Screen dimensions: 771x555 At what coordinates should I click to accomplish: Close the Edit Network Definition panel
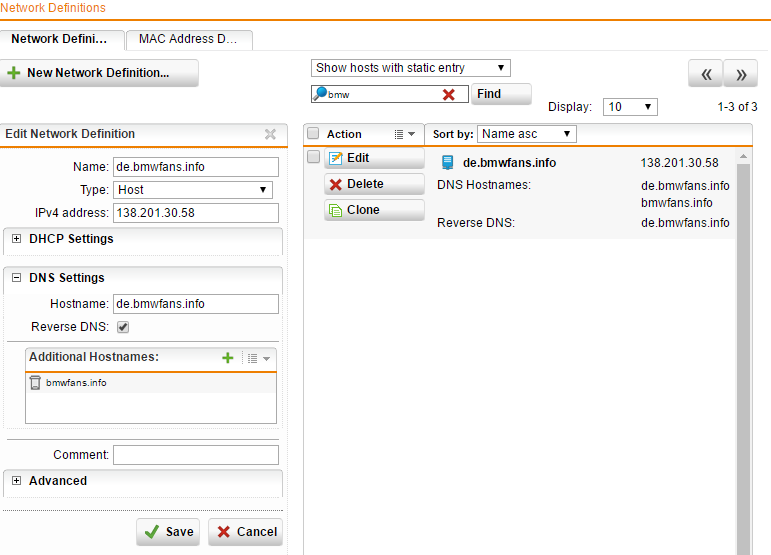270,134
